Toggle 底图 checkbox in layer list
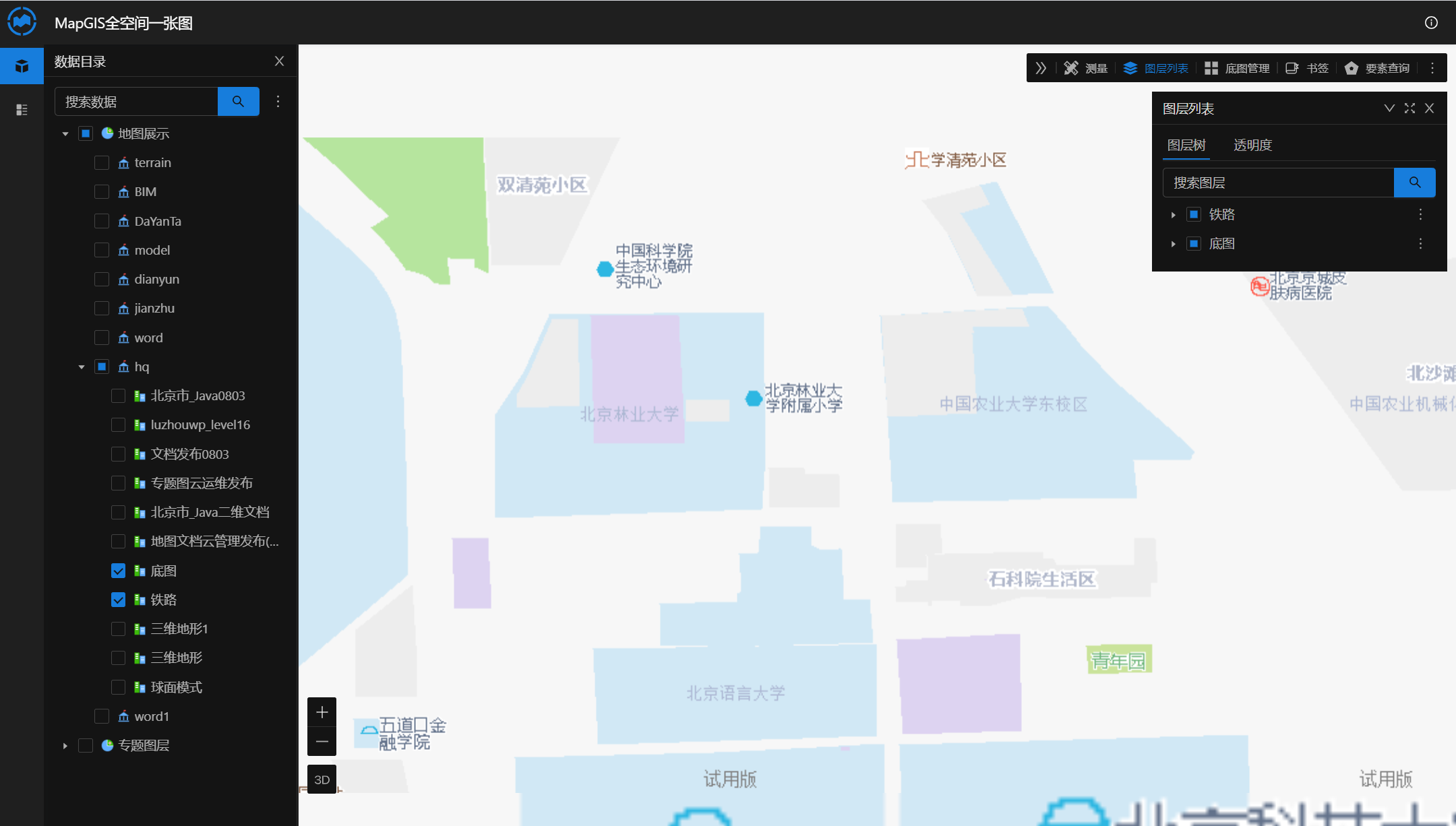 pyautogui.click(x=1194, y=243)
